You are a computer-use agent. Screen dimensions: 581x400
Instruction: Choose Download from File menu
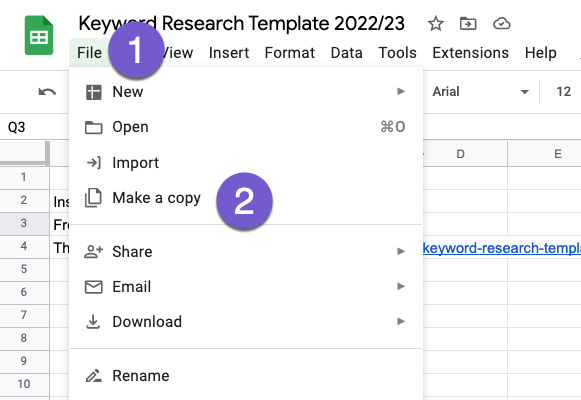click(x=246, y=321)
